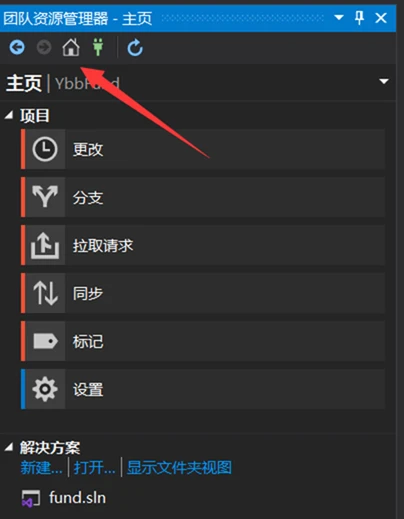This screenshot has height=519, width=404.
Task: Open 分支 (Branches) tile
Action: pos(203,197)
